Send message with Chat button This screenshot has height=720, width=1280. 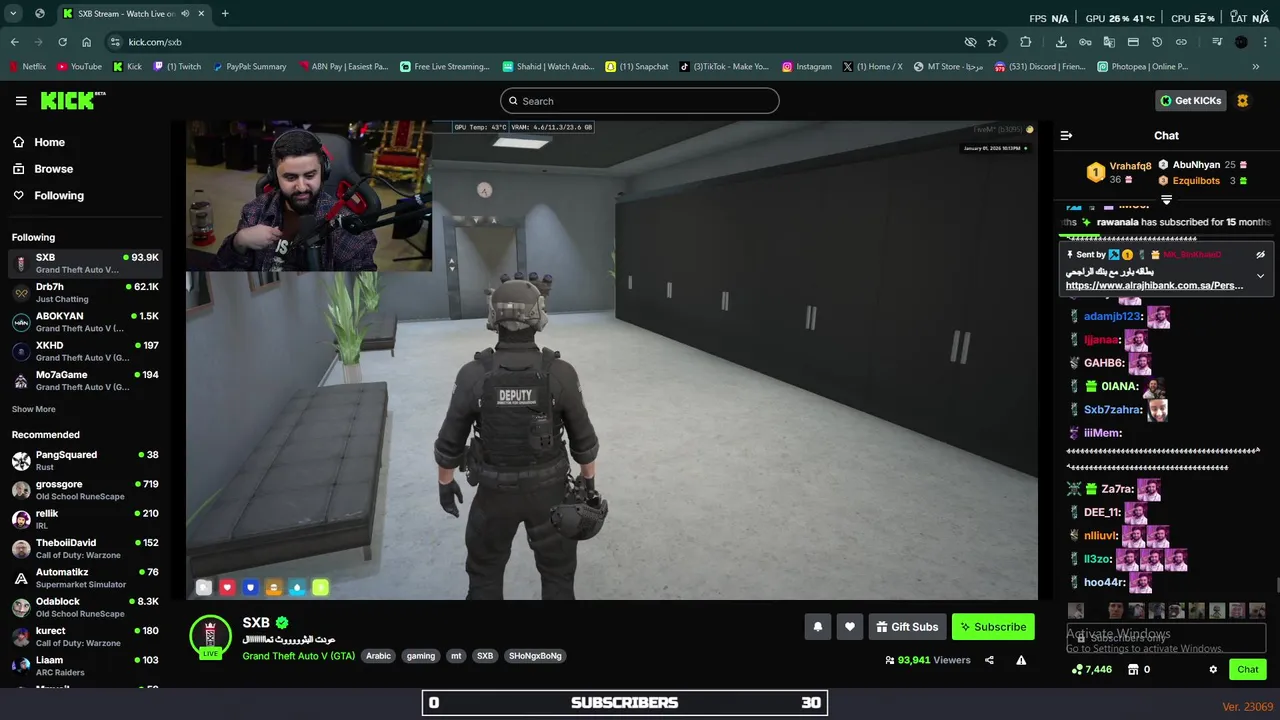click(1248, 670)
